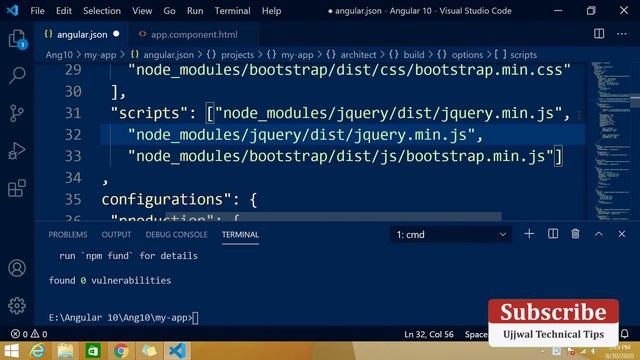Open the notifications bell in status bar

point(624,333)
